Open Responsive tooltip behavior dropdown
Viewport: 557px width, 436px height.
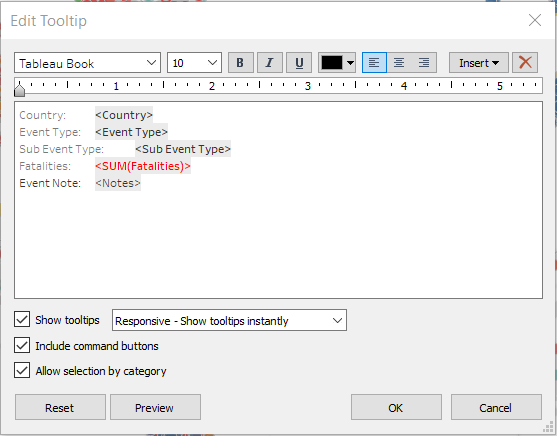tap(229, 320)
